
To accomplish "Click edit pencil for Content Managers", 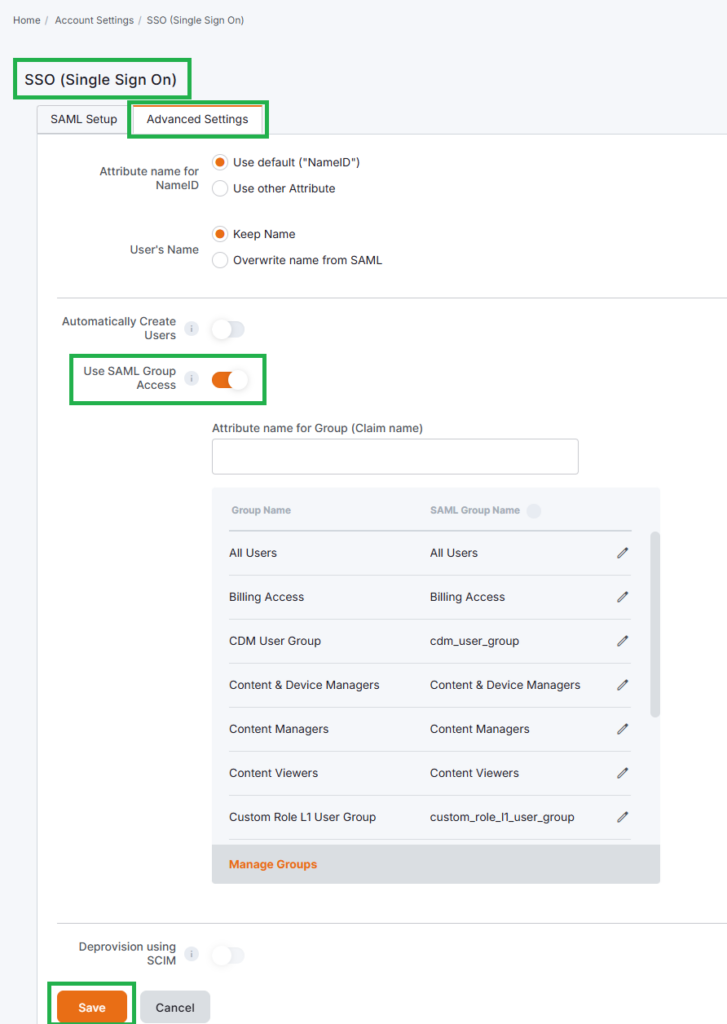I will click(x=622, y=729).
